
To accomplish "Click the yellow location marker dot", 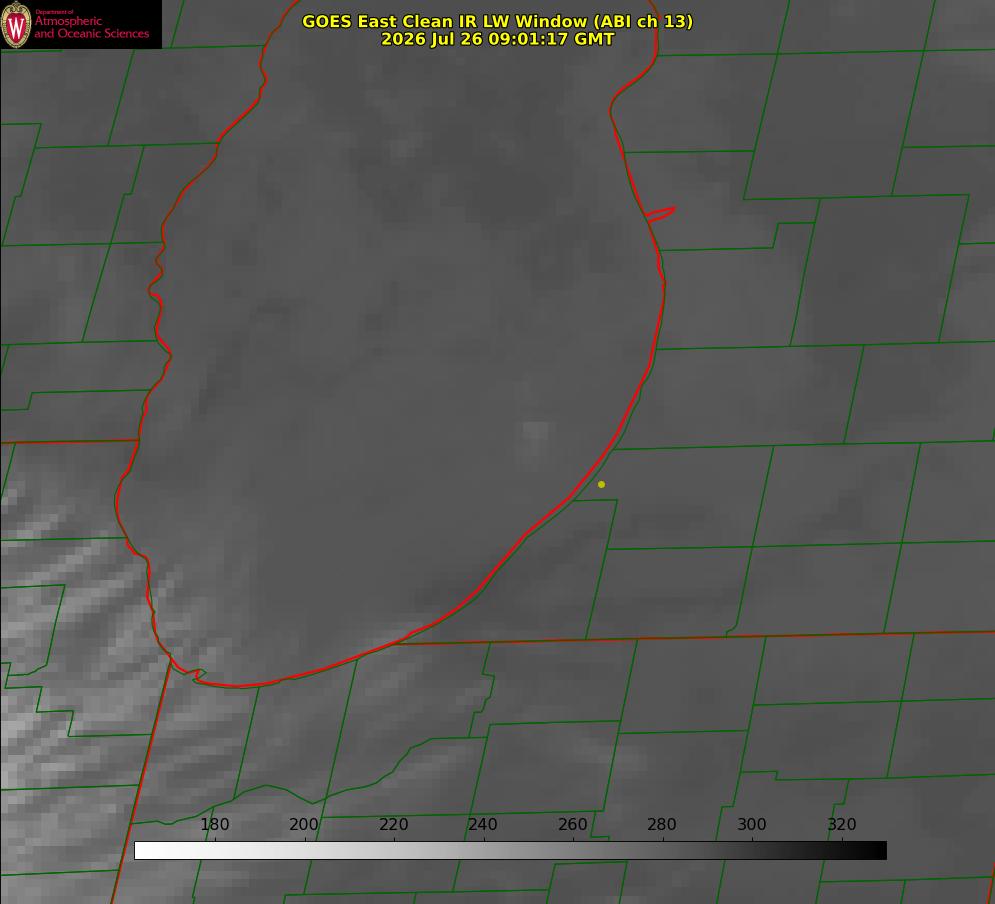I will coord(601,485).
